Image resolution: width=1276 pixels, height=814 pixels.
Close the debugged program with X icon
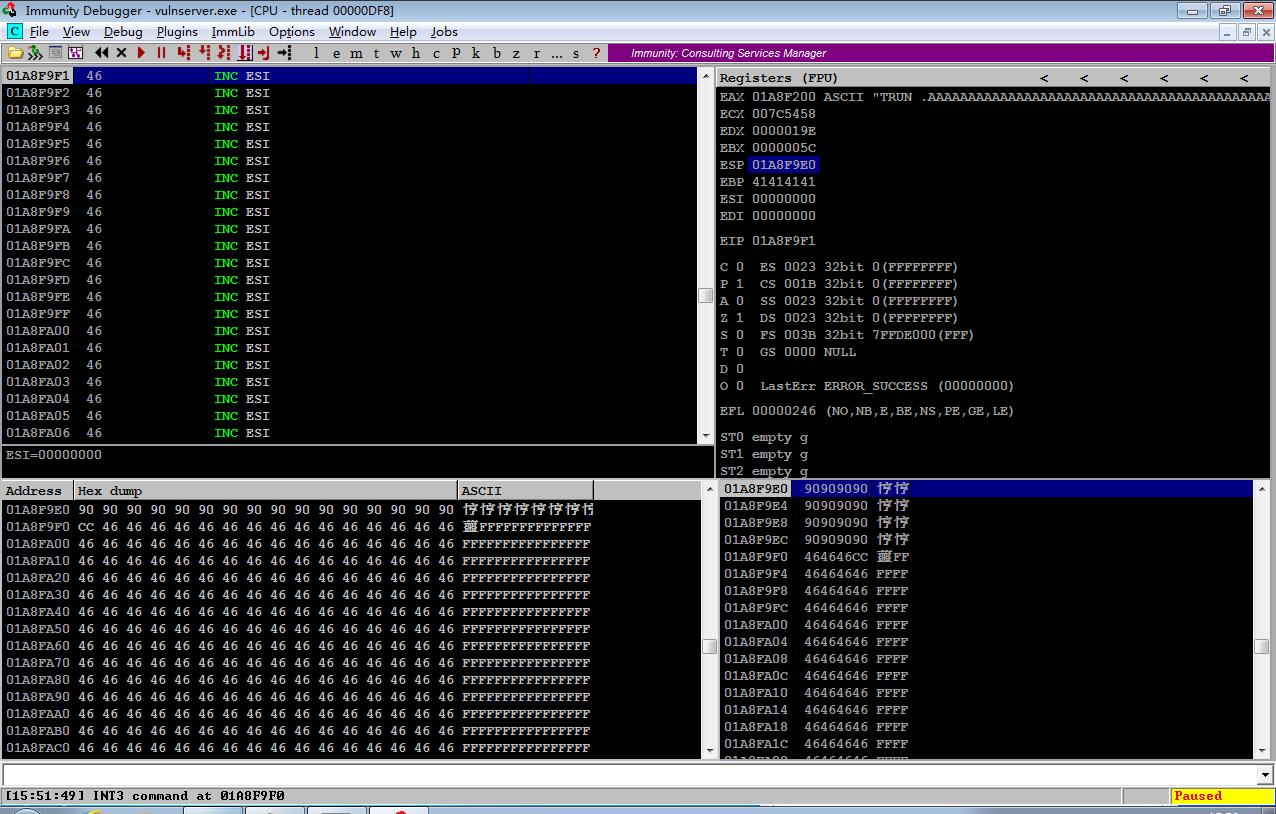pyautogui.click(x=121, y=53)
